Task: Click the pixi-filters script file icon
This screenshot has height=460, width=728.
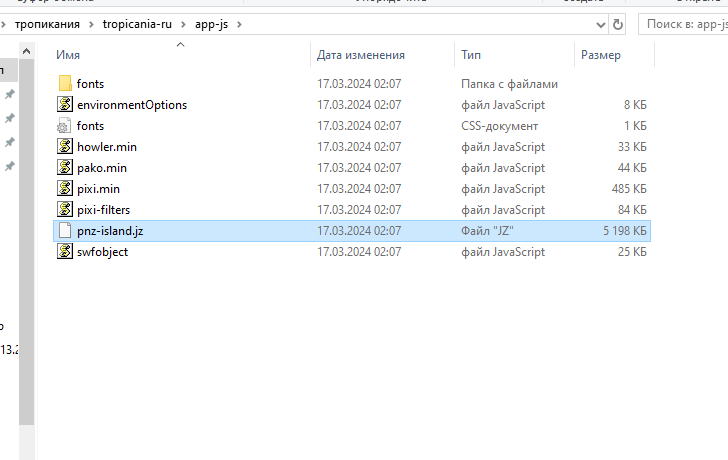Action: coord(65,209)
